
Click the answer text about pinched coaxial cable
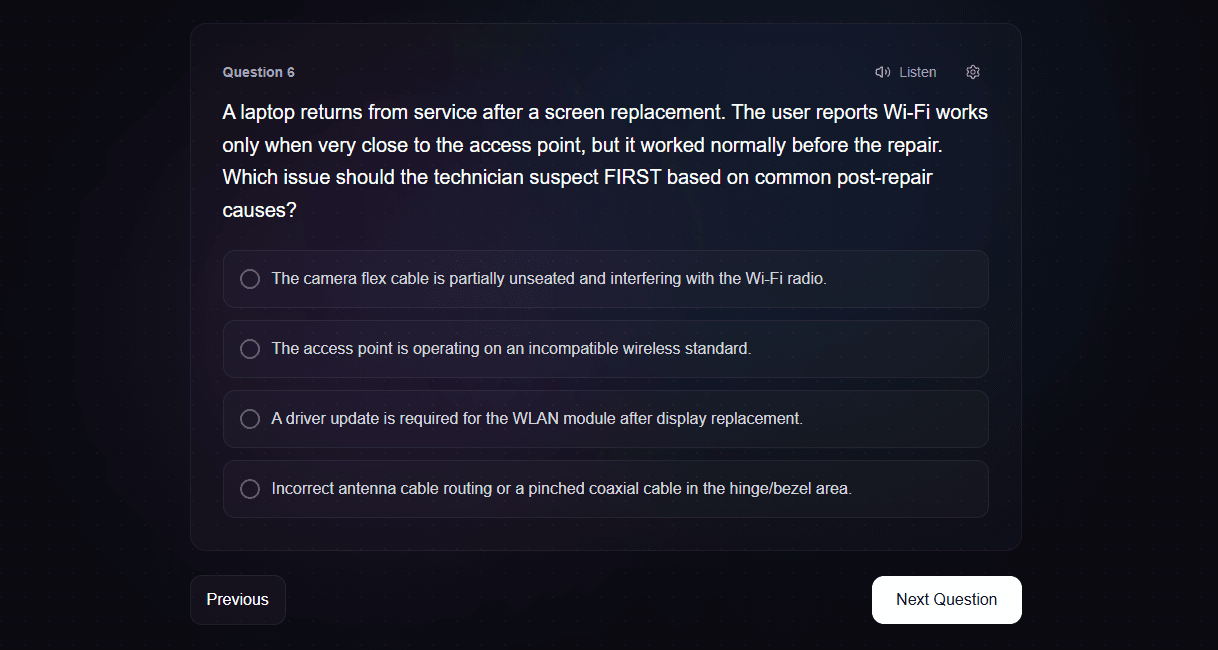point(561,489)
